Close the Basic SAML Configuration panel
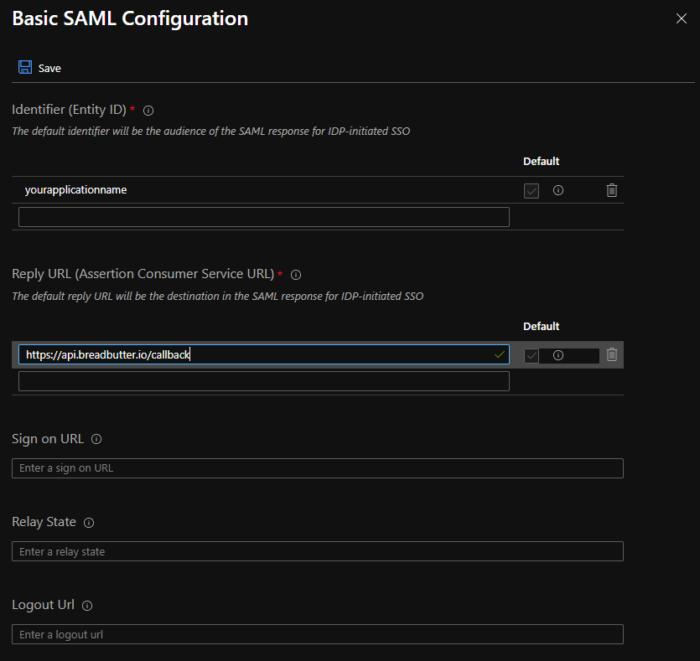700x661 pixels. click(681, 18)
